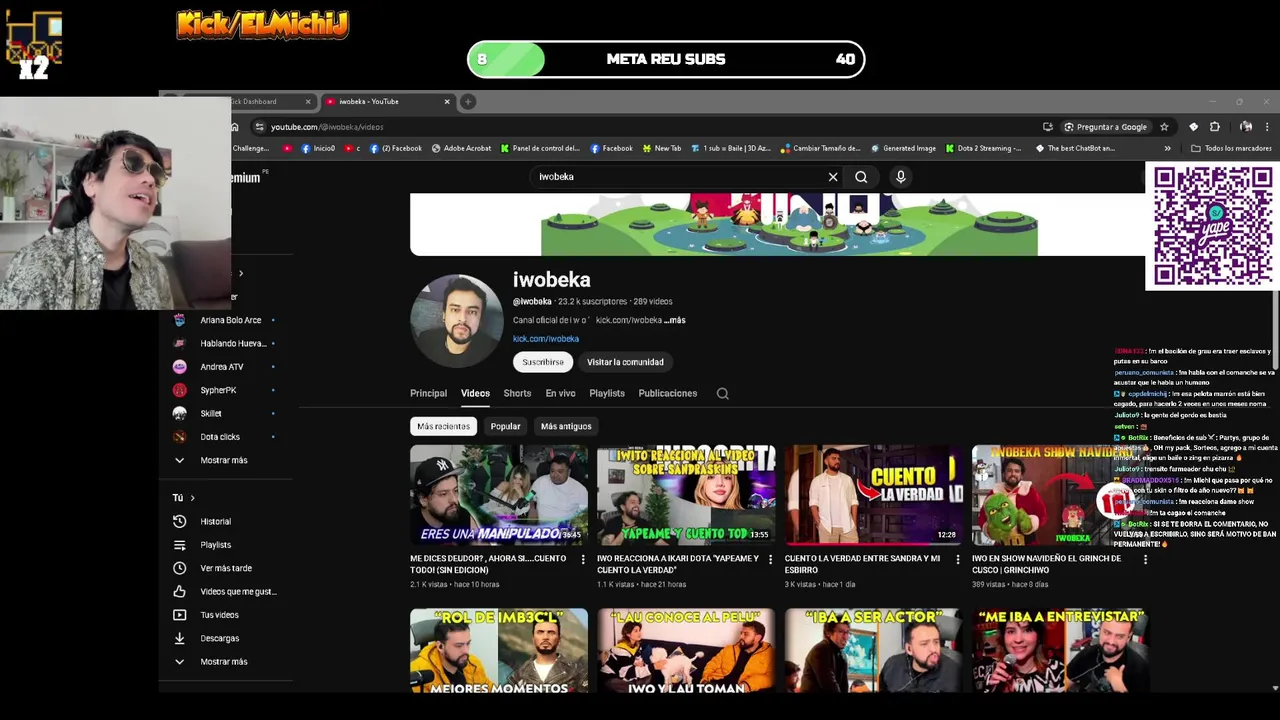Image resolution: width=1280 pixels, height=720 pixels.
Task: Click the iwobeka channel avatar
Action: (x=457, y=321)
